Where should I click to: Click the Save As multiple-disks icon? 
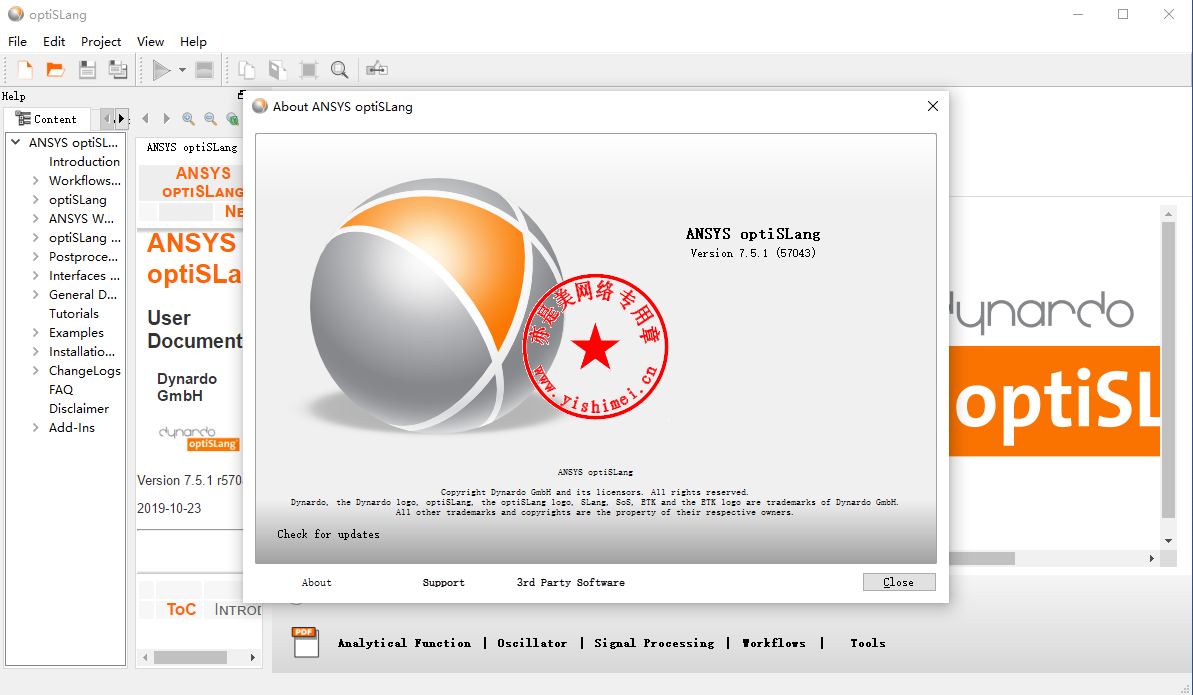(118, 70)
